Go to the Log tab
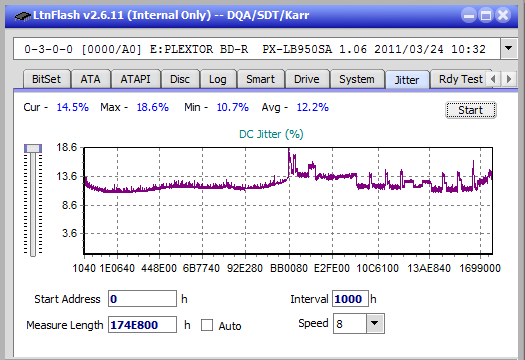 coord(218,79)
